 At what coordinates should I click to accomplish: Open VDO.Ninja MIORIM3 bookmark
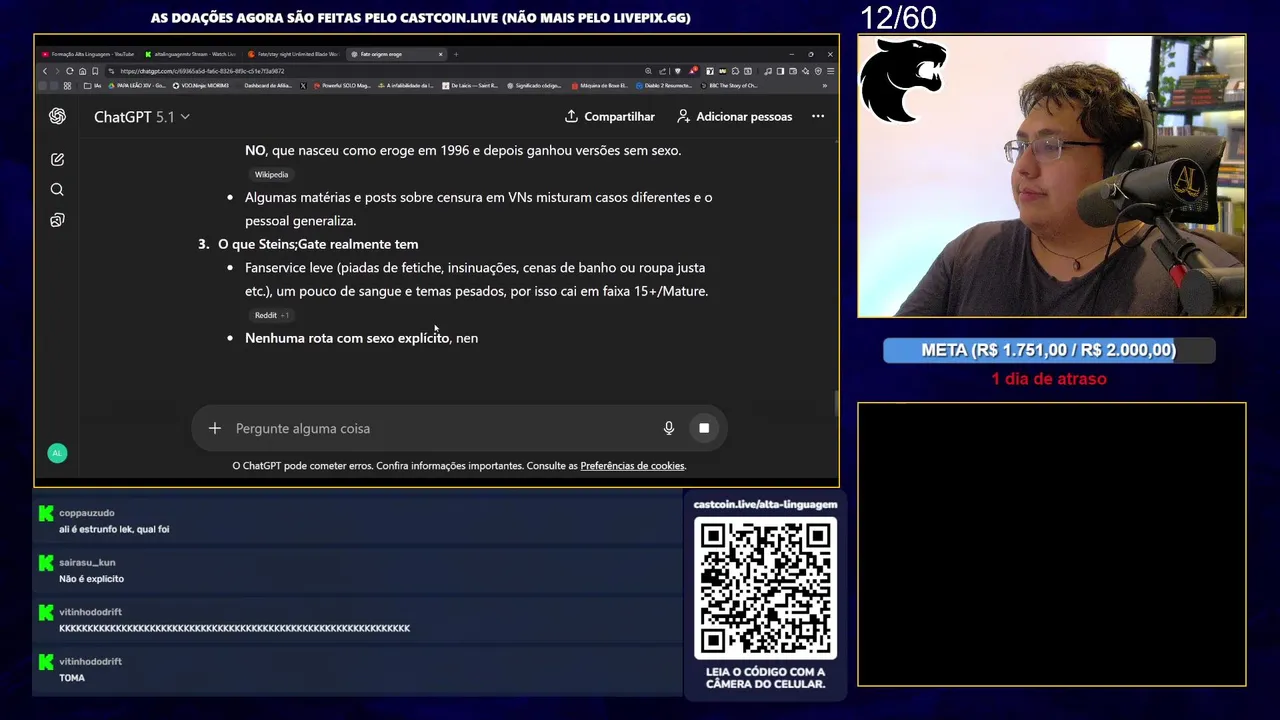coord(200,86)
